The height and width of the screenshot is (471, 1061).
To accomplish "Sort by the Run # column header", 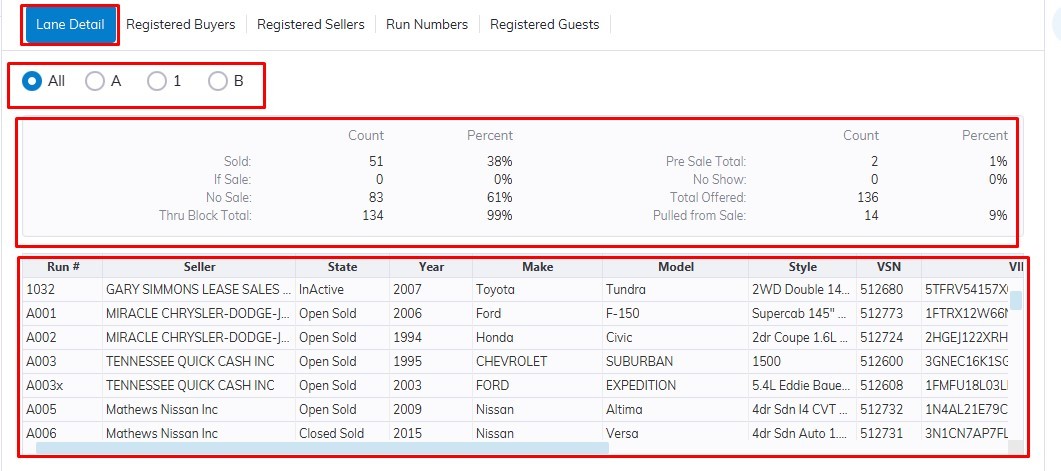I will 62,267.
